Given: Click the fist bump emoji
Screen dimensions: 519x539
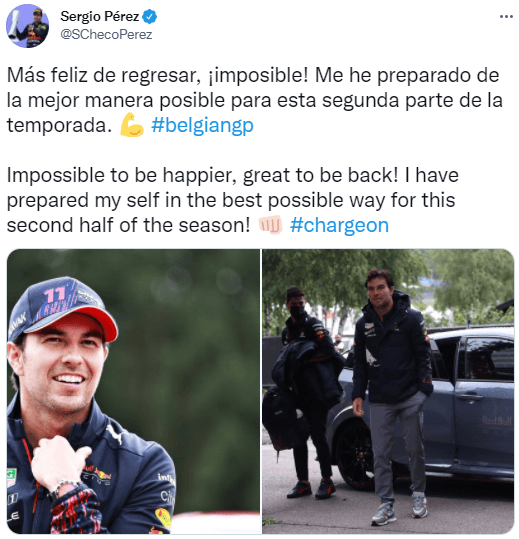Looking at the screenshot, I should [270, 225].
